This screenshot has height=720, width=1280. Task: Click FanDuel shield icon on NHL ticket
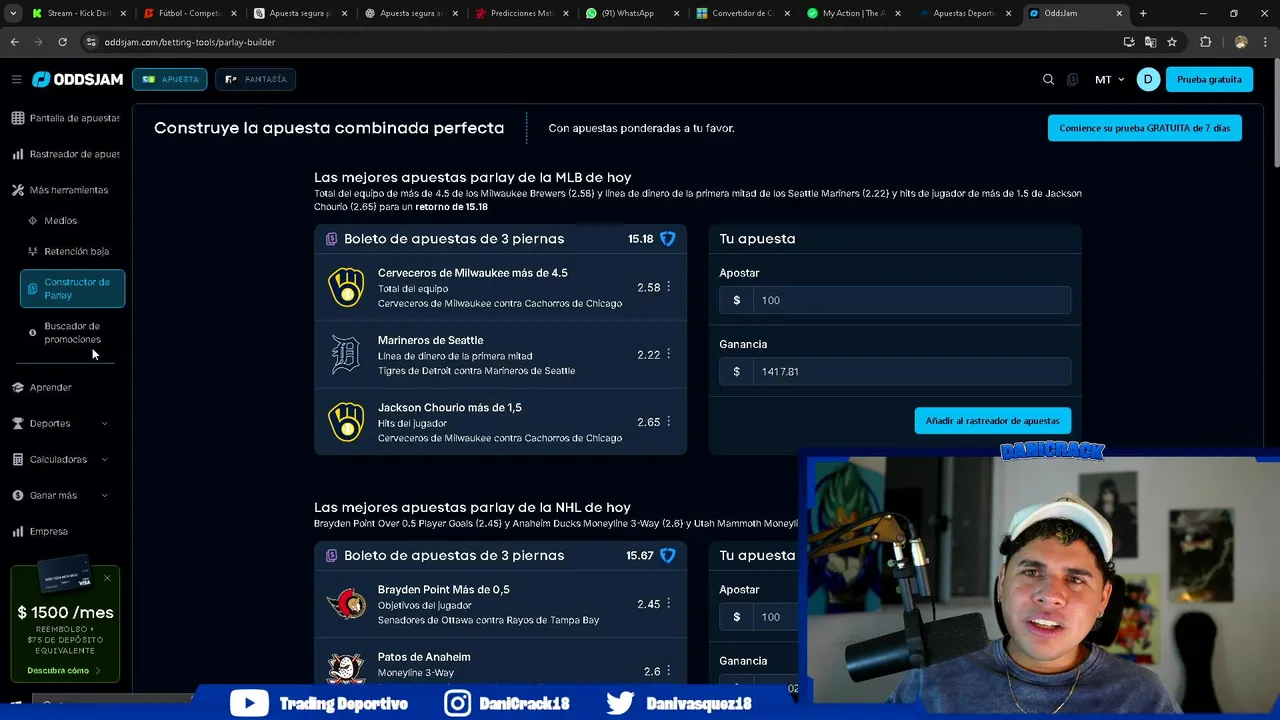click(668, 555)
